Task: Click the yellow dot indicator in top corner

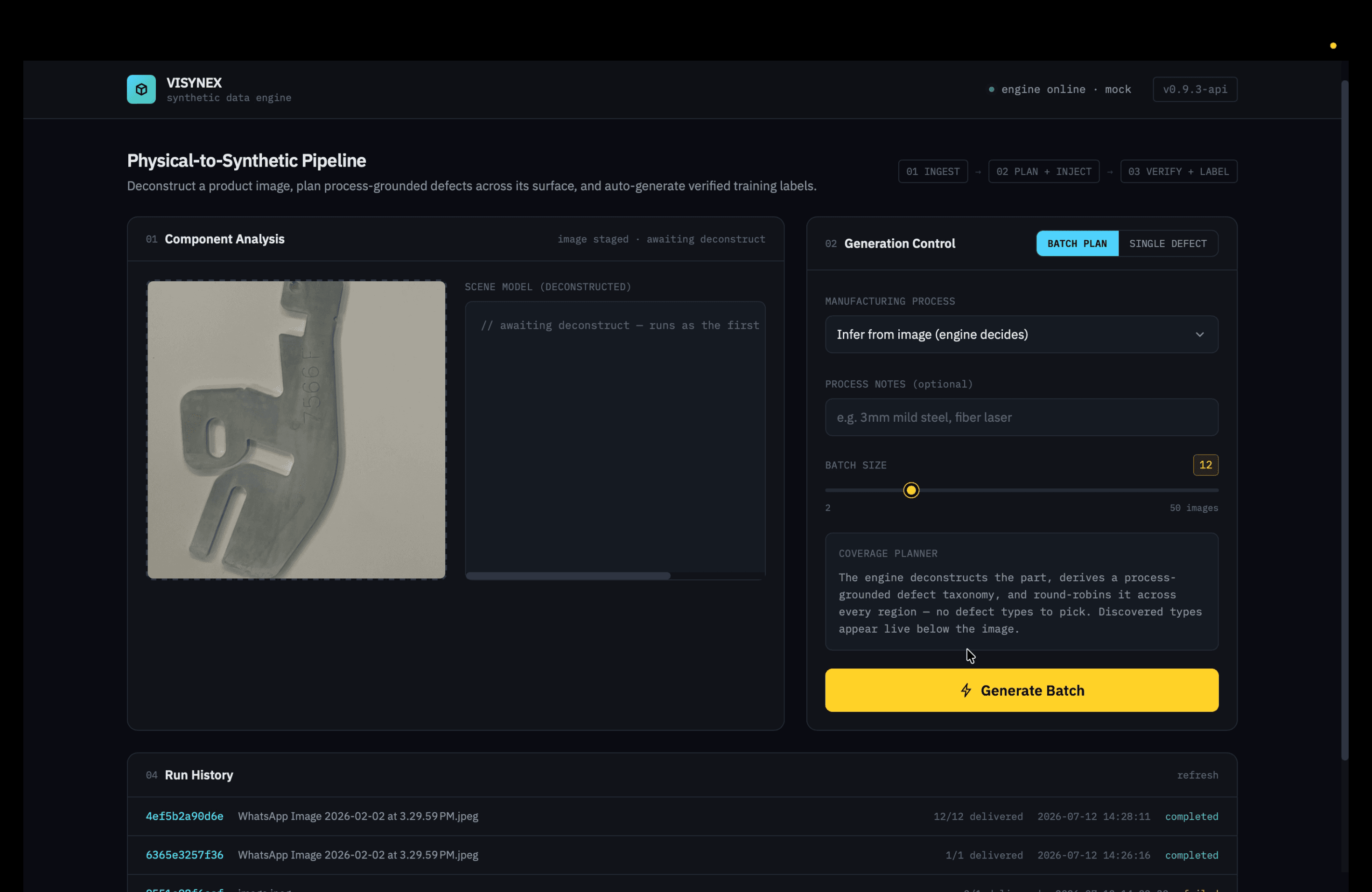Action: [x=1333, y=46]
